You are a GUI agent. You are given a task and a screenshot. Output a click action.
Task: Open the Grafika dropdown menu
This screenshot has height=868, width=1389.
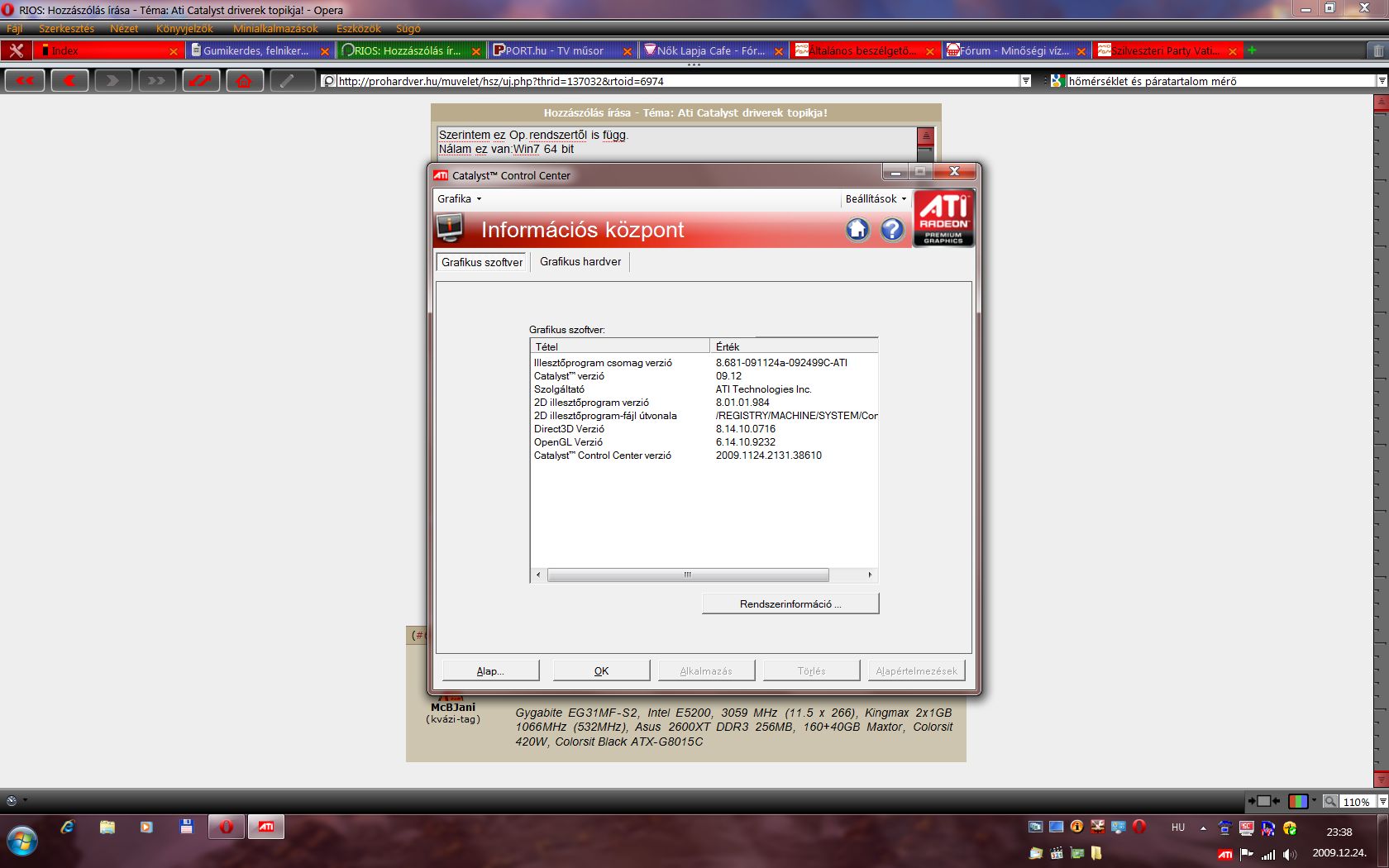459,198
